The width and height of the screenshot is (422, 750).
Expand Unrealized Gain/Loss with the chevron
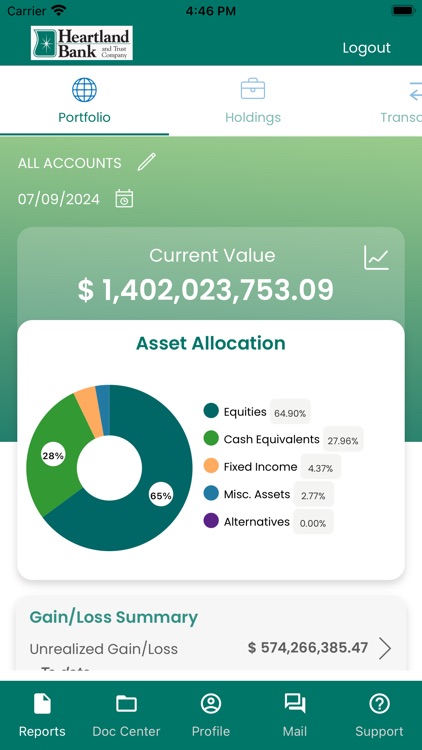tap(385, 649)
